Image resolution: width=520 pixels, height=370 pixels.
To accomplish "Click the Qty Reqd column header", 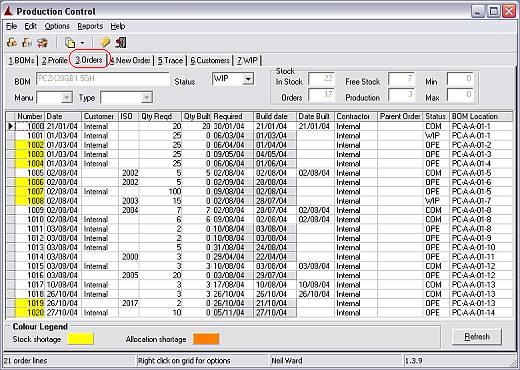I will [x=160, y=116].
